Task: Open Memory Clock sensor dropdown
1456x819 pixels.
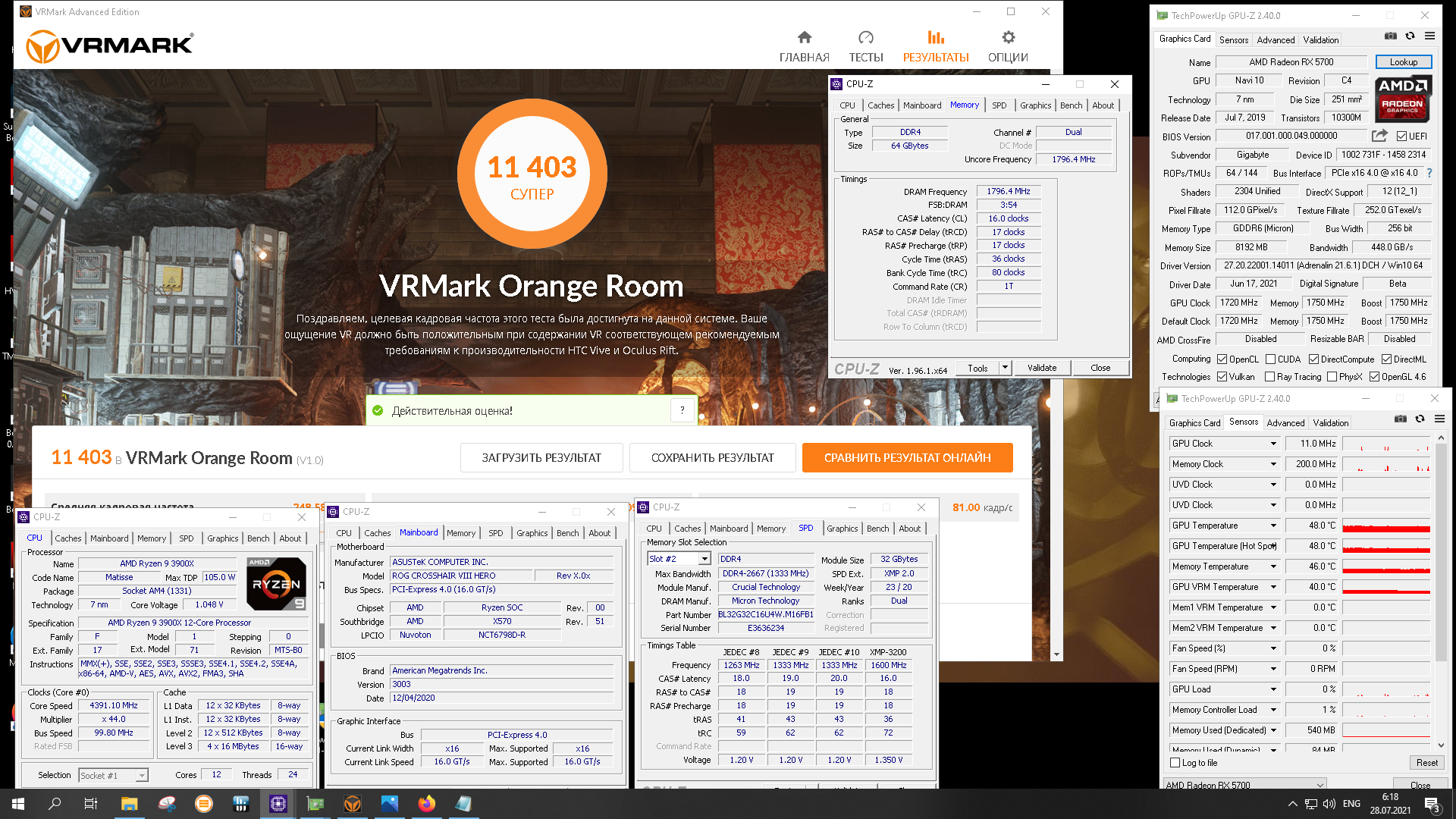Action: [1273, 464]
